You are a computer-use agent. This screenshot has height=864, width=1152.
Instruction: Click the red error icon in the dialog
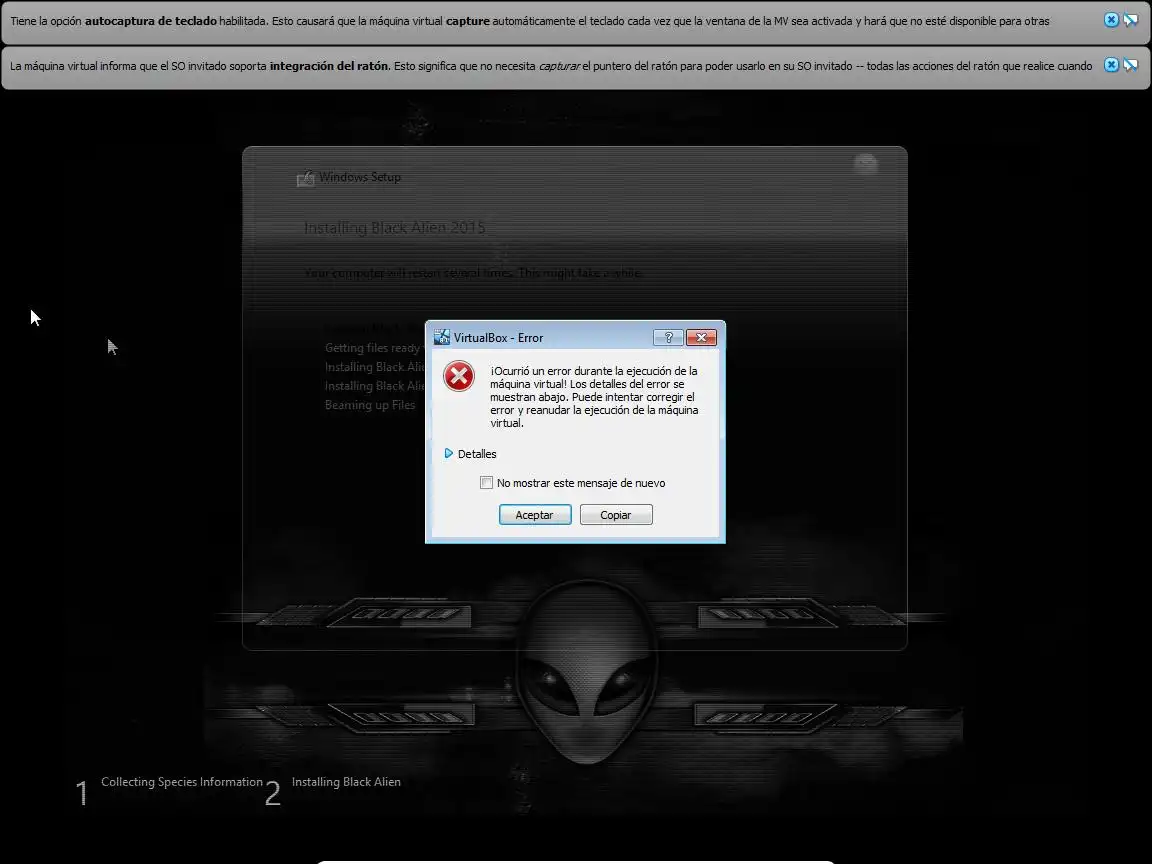459,376
